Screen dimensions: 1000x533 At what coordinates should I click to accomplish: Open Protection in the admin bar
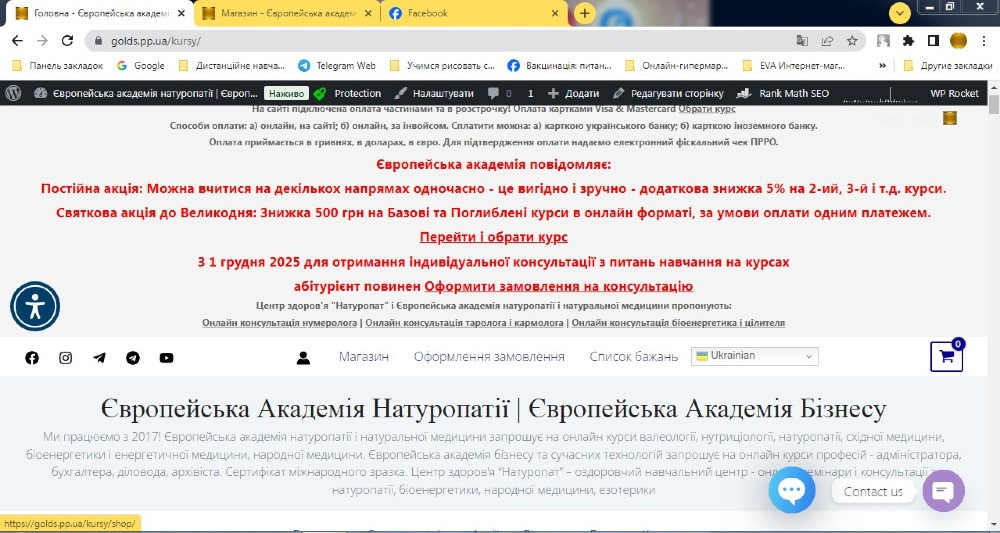tap(348, 93)
